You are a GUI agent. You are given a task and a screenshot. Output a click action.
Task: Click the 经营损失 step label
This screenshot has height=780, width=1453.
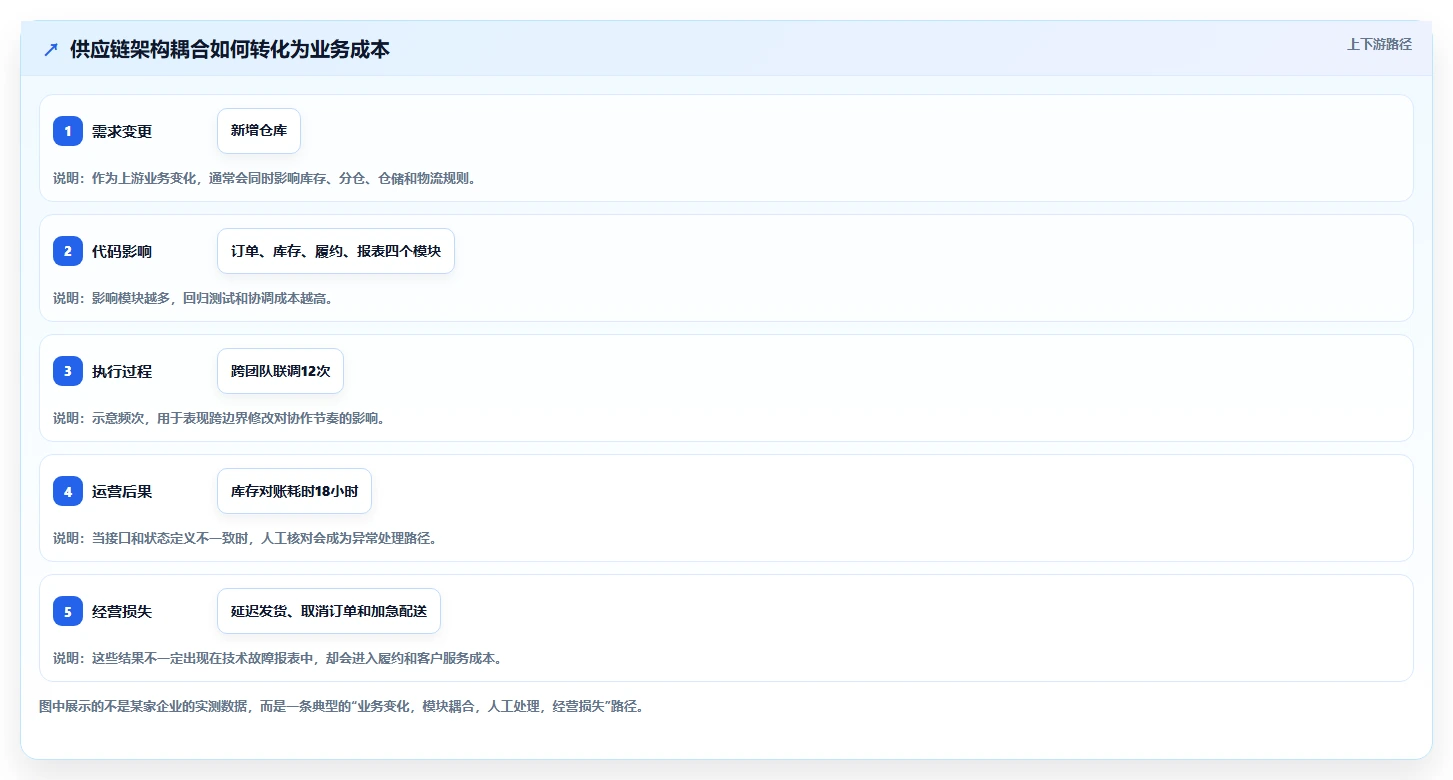point(122,611)
